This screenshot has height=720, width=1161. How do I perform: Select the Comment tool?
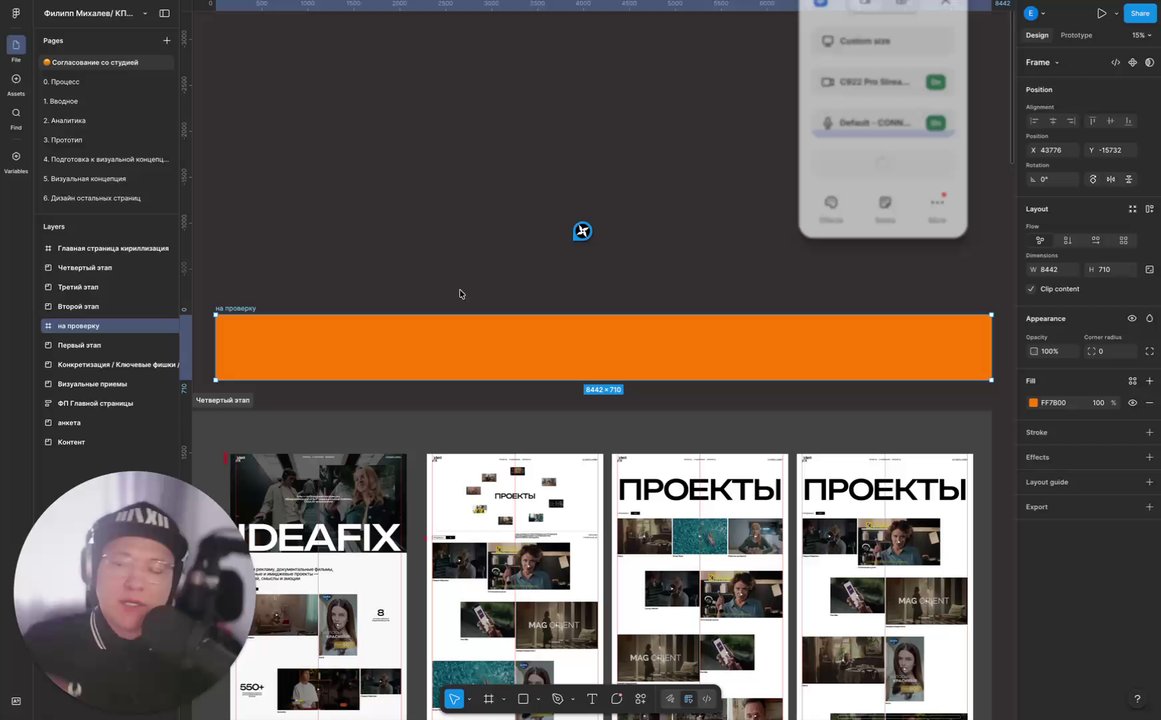616,699
